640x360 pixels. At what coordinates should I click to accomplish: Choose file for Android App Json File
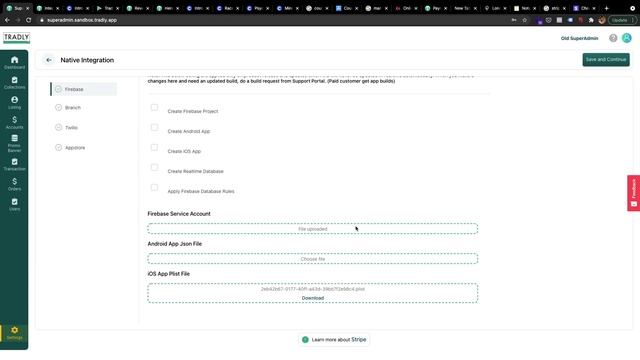click(313, 259)
